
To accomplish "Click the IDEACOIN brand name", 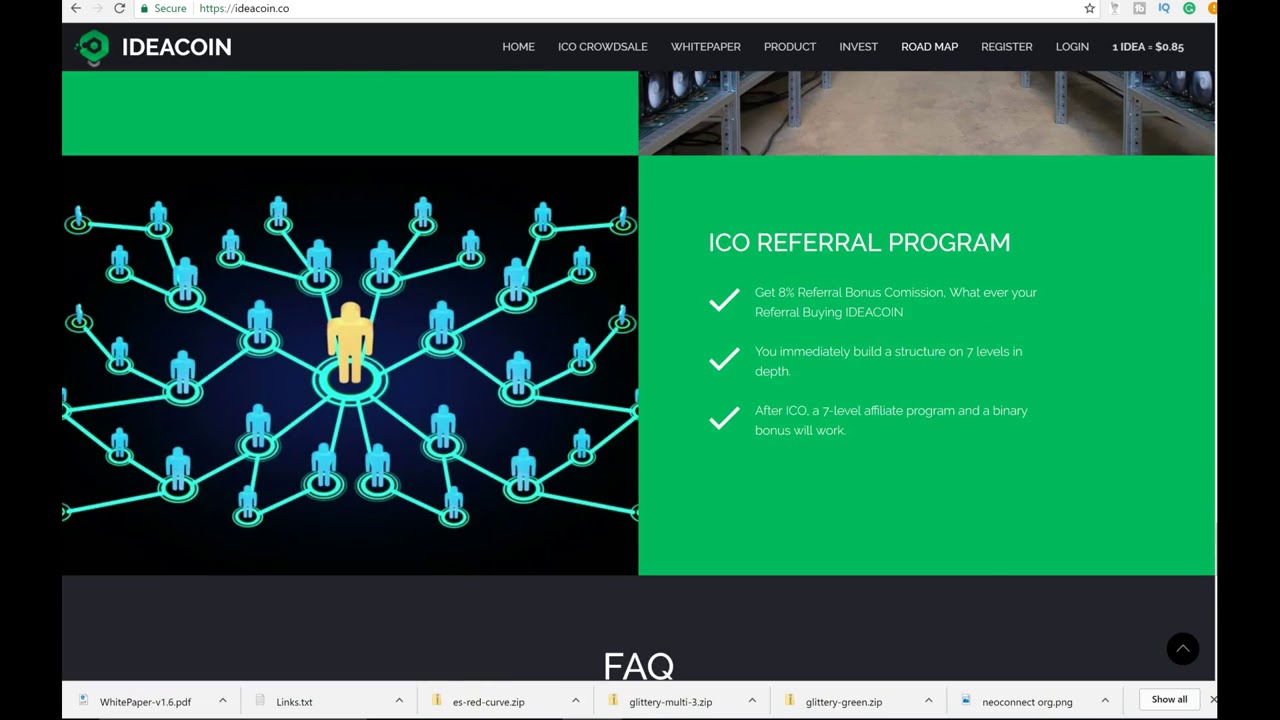I will 176,47.
